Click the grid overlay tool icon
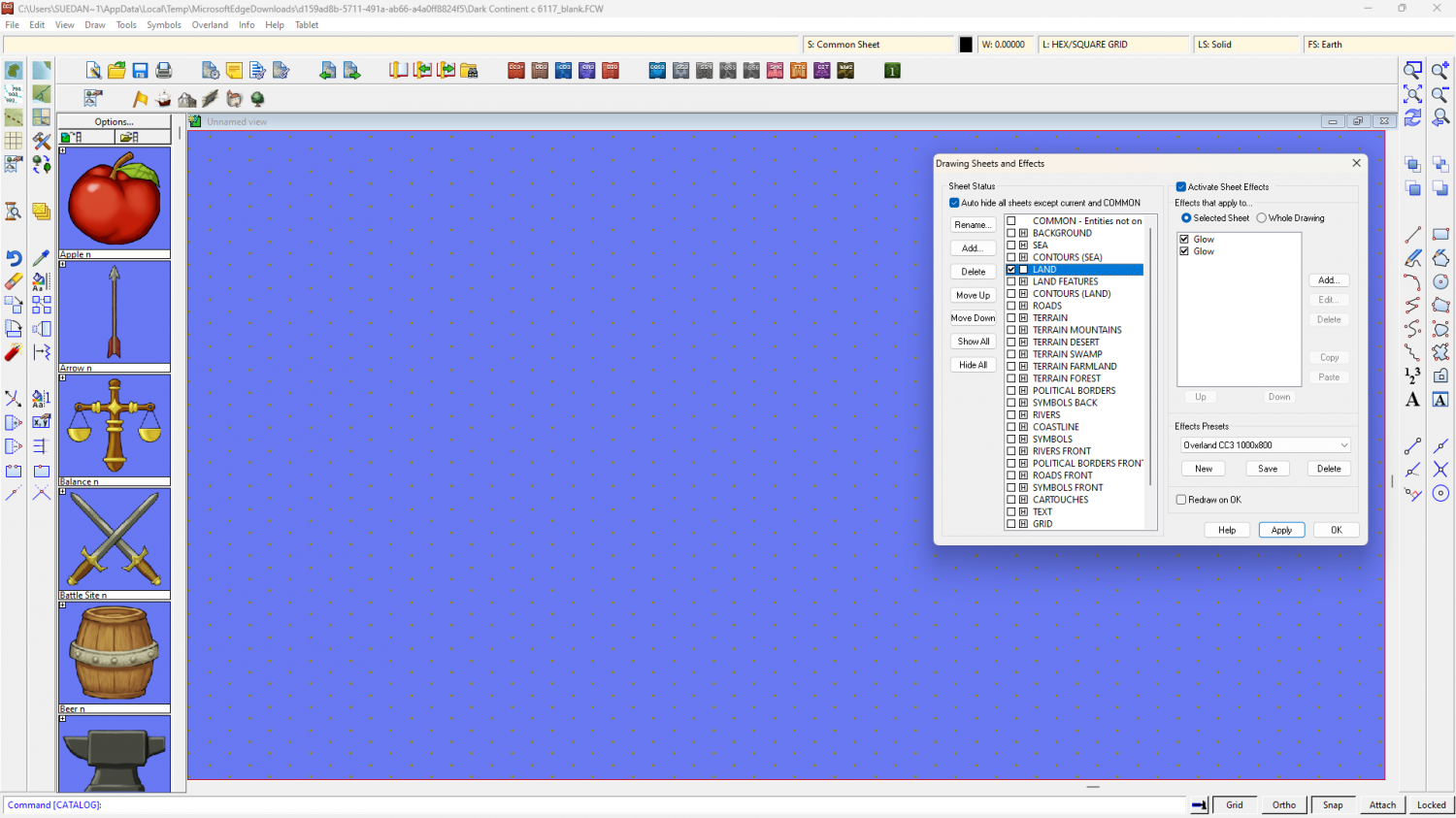This screenshot has width=1456, height=818. coord(14,141)
